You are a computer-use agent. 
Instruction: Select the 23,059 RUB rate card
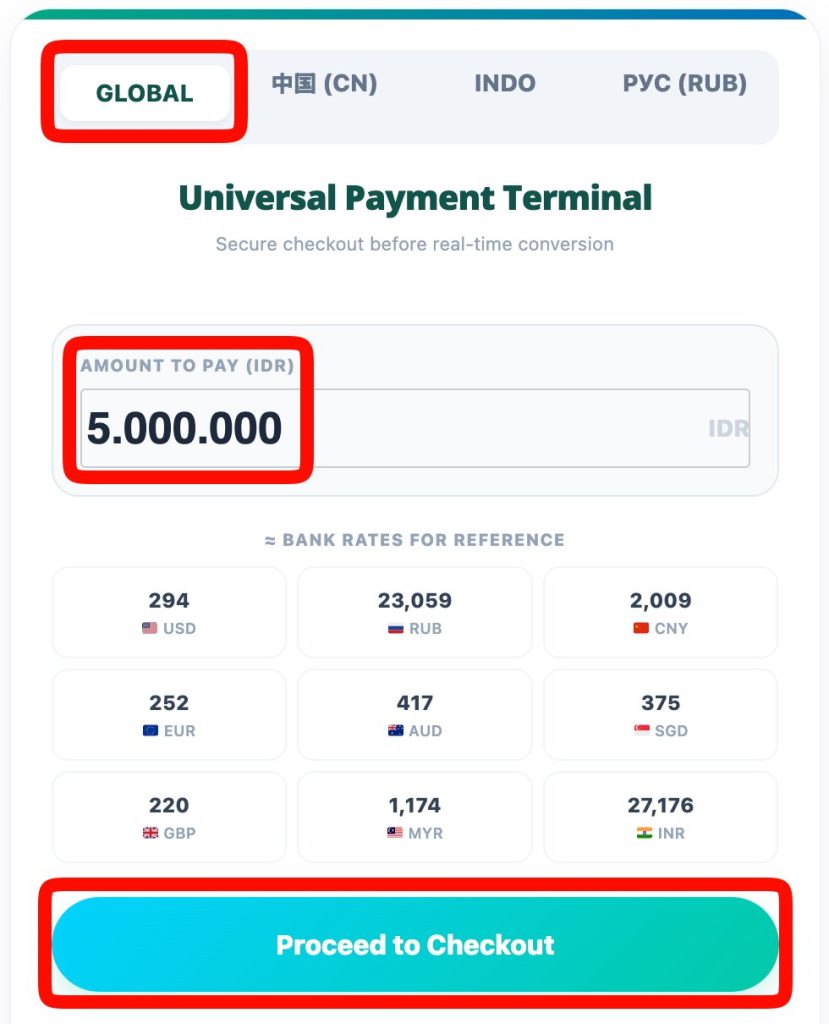point(415,612)
